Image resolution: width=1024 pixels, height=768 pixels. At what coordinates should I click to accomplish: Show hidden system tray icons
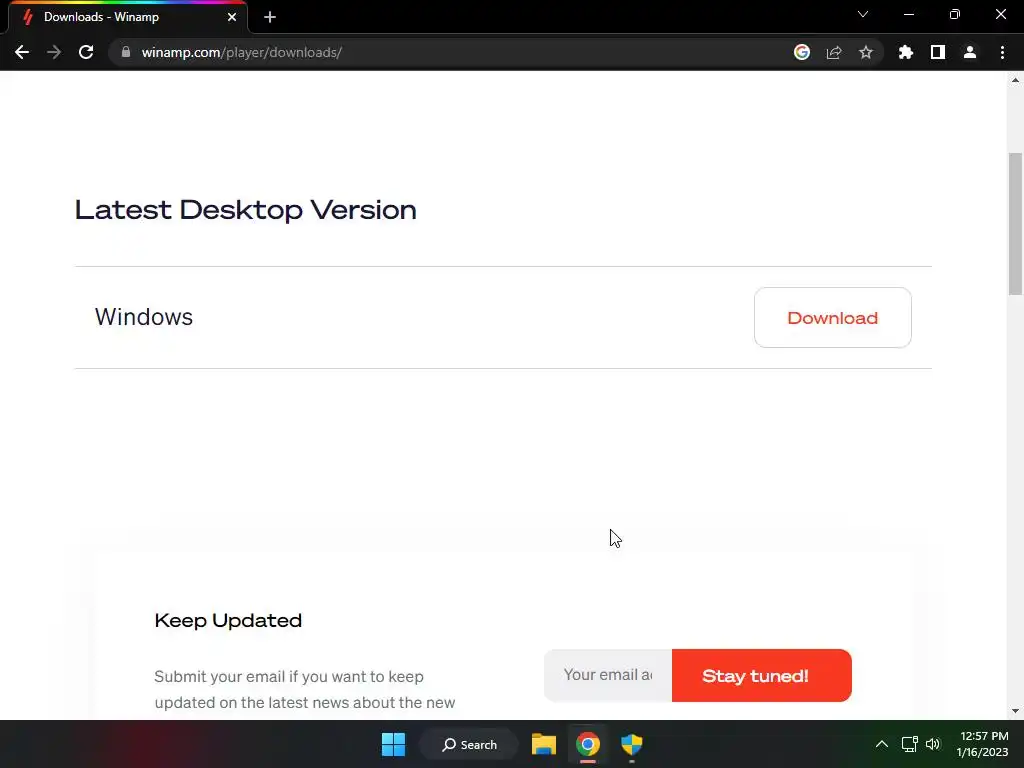882,744
